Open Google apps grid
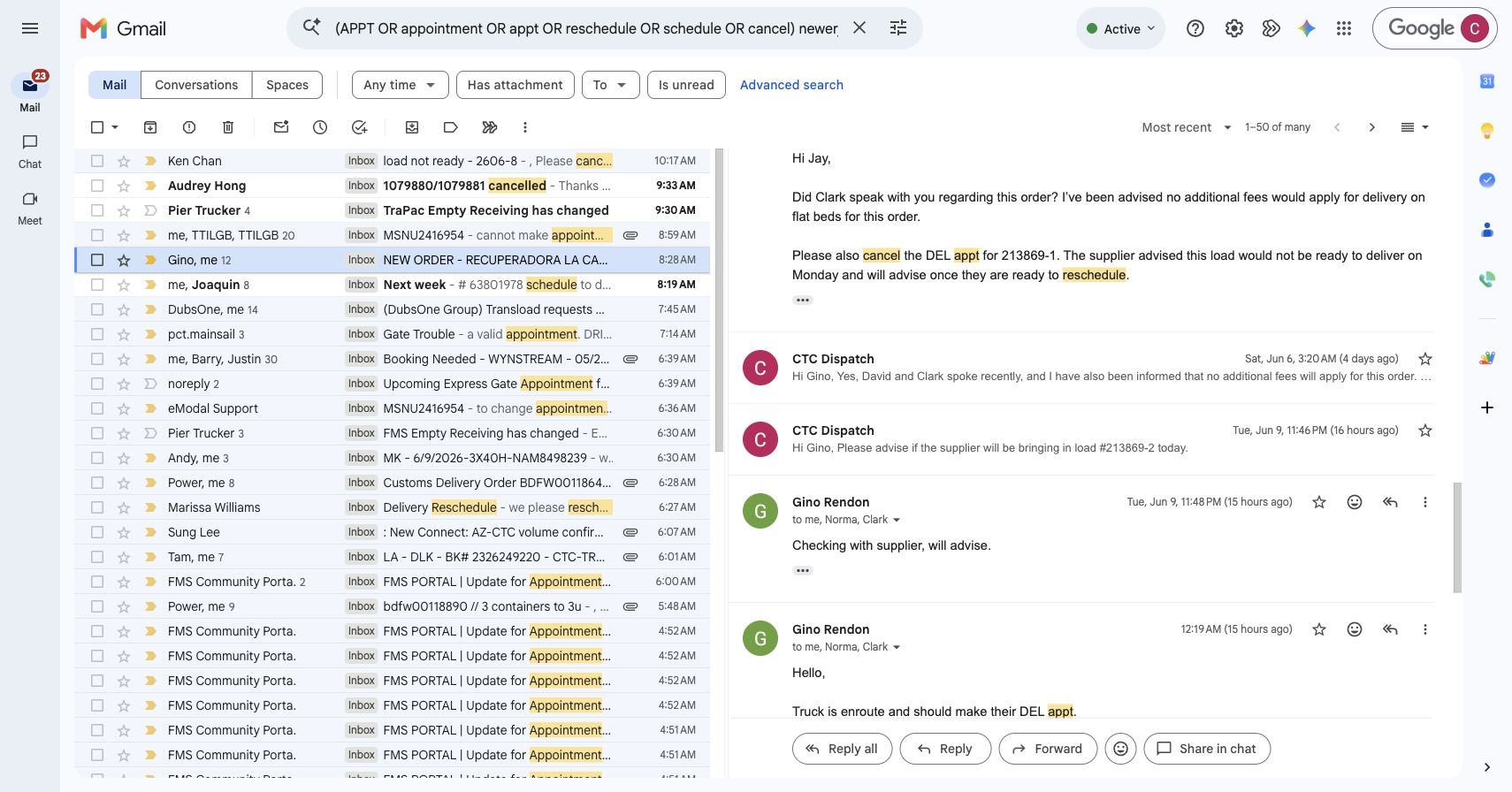 [x=1344, y=28]
